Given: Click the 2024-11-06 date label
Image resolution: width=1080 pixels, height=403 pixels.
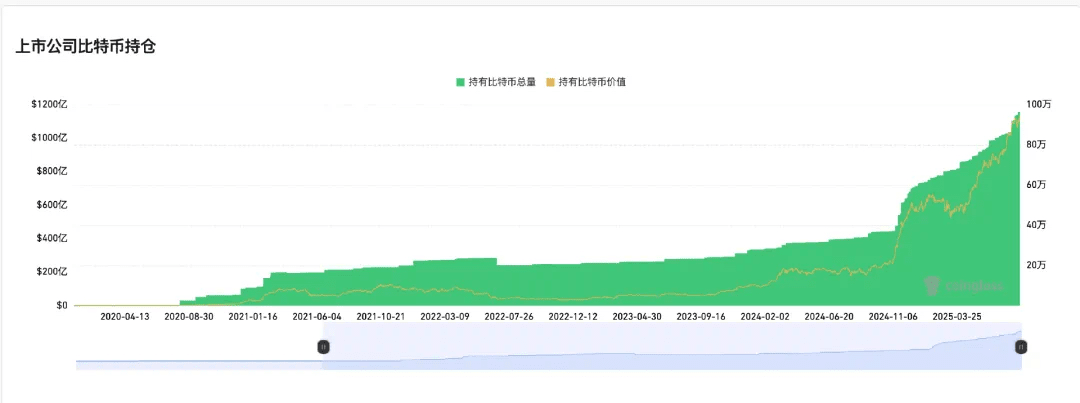Looking at the screenshot, I should pyautogui.click(x=893, y=316).
